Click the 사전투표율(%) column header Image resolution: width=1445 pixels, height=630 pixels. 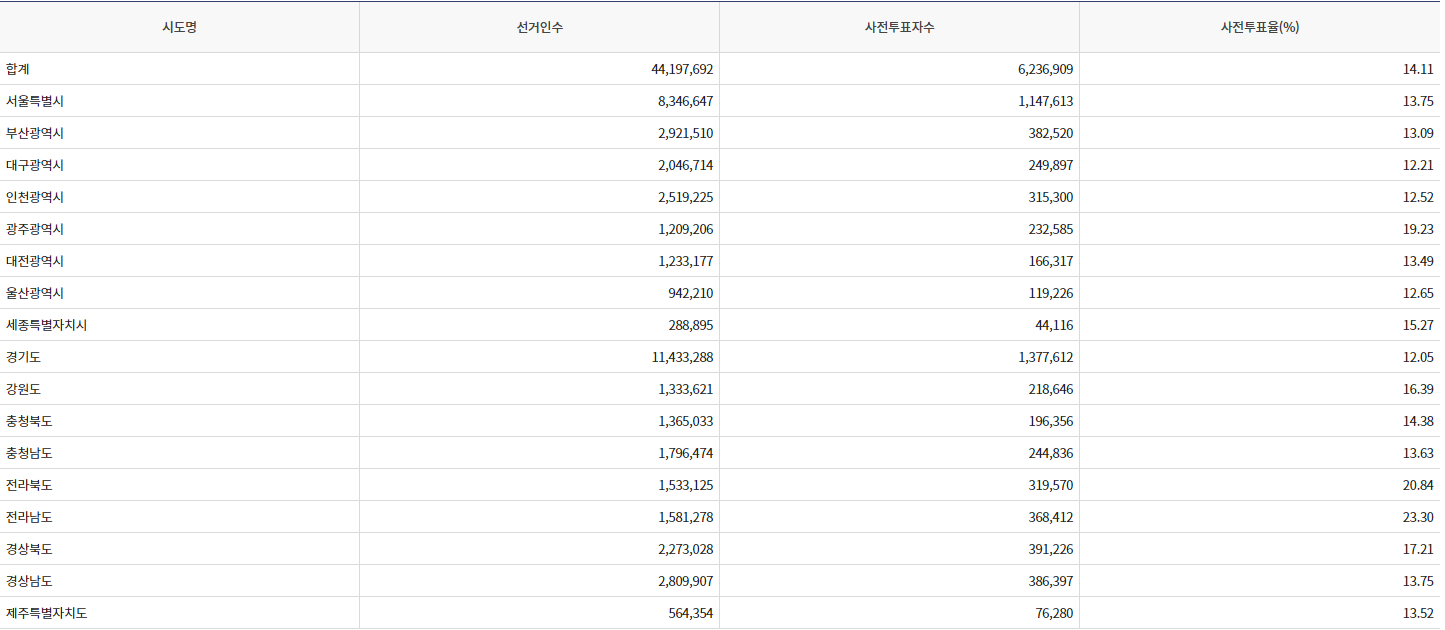(x=1259, y=27)
